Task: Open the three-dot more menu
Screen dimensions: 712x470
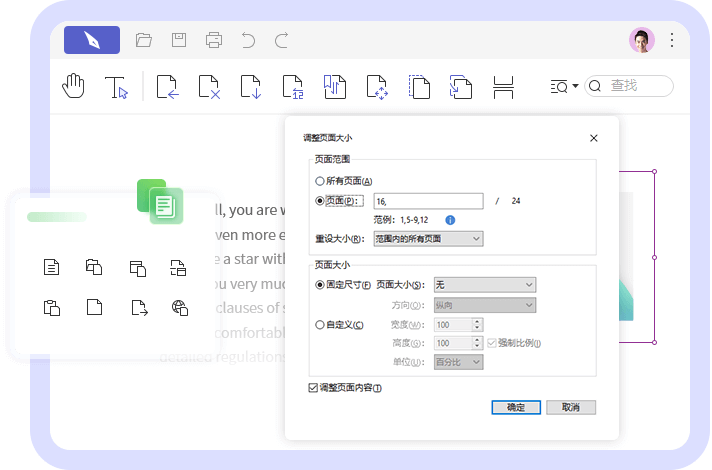Action: (672, 40)
